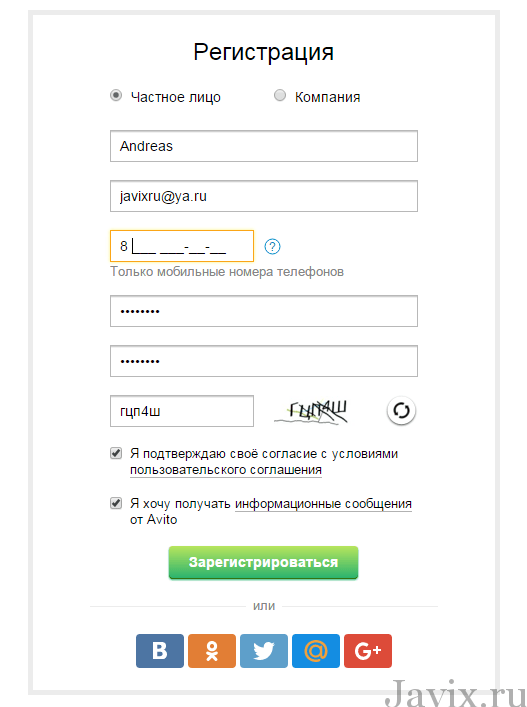This screenshot has width=527, height=707.
Task: Open phone number help question icon
Action: 272,247
